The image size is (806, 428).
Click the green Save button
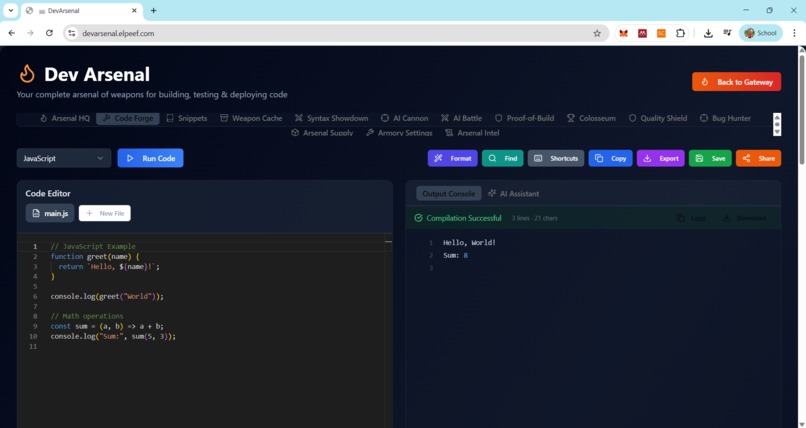point(710,158)
